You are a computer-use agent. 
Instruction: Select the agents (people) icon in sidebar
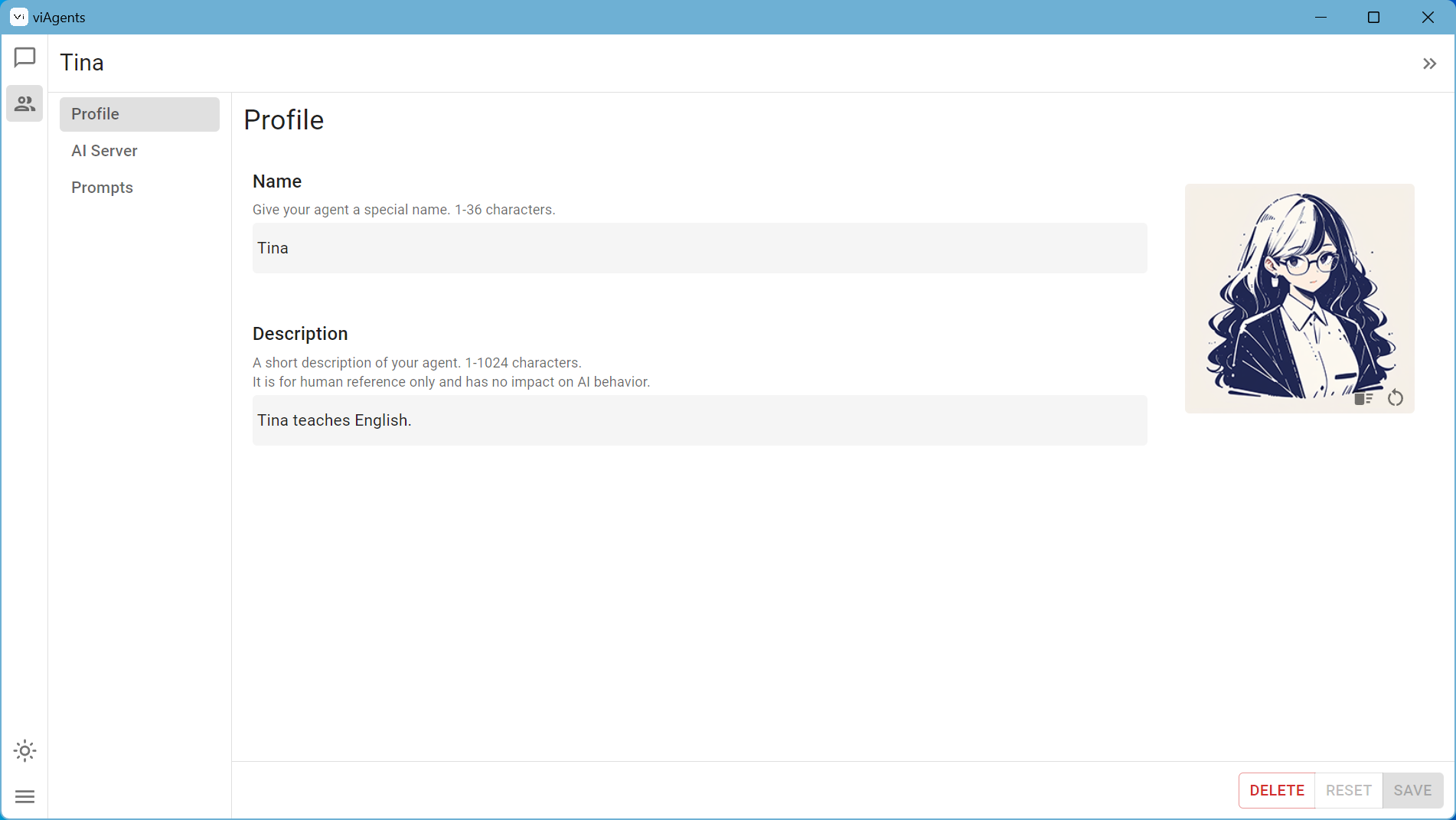[24, 103]
